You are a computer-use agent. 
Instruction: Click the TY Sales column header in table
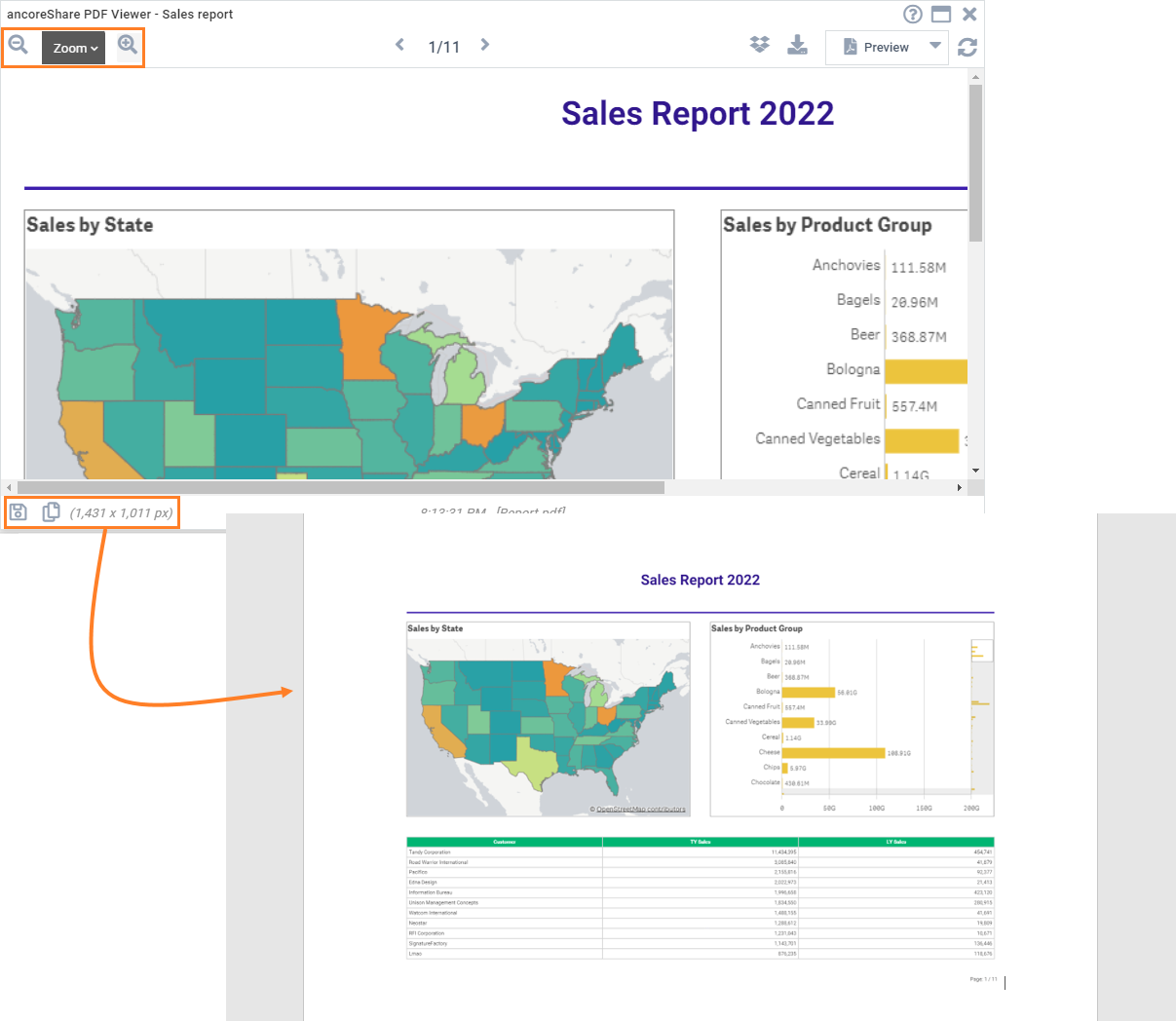(701, 842)
